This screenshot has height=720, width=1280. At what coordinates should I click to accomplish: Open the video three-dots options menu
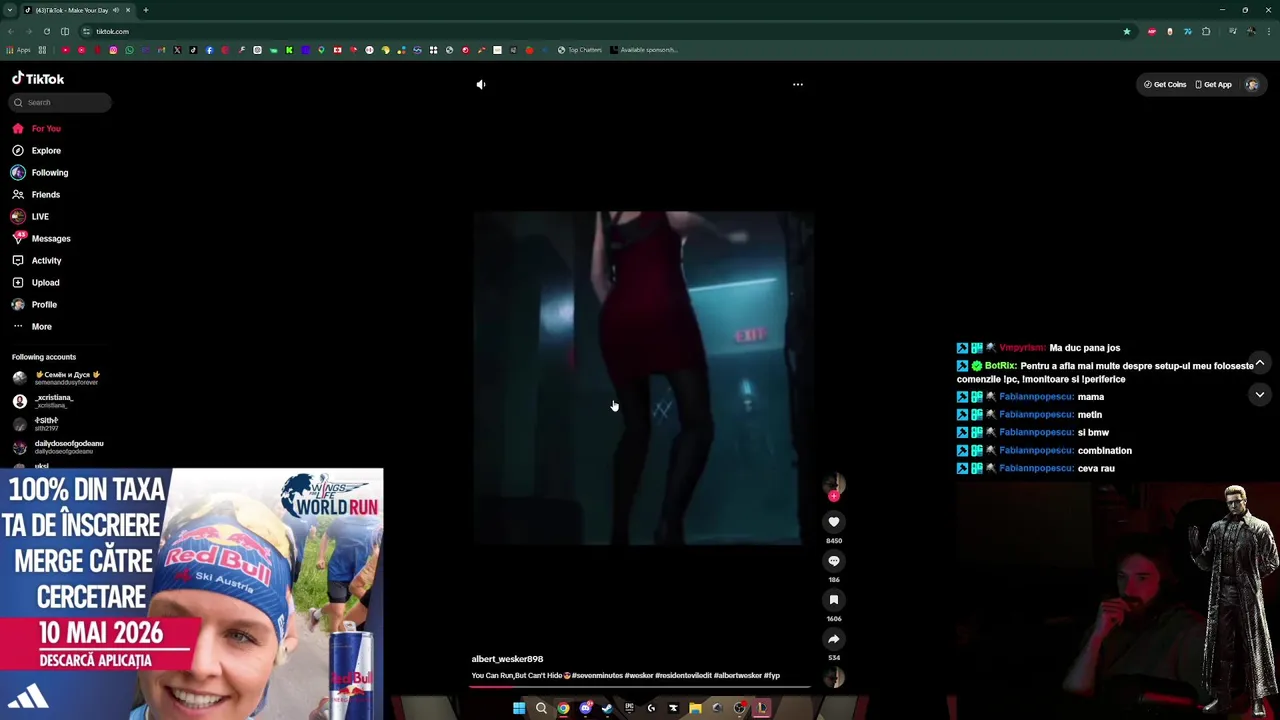[798, 85]
